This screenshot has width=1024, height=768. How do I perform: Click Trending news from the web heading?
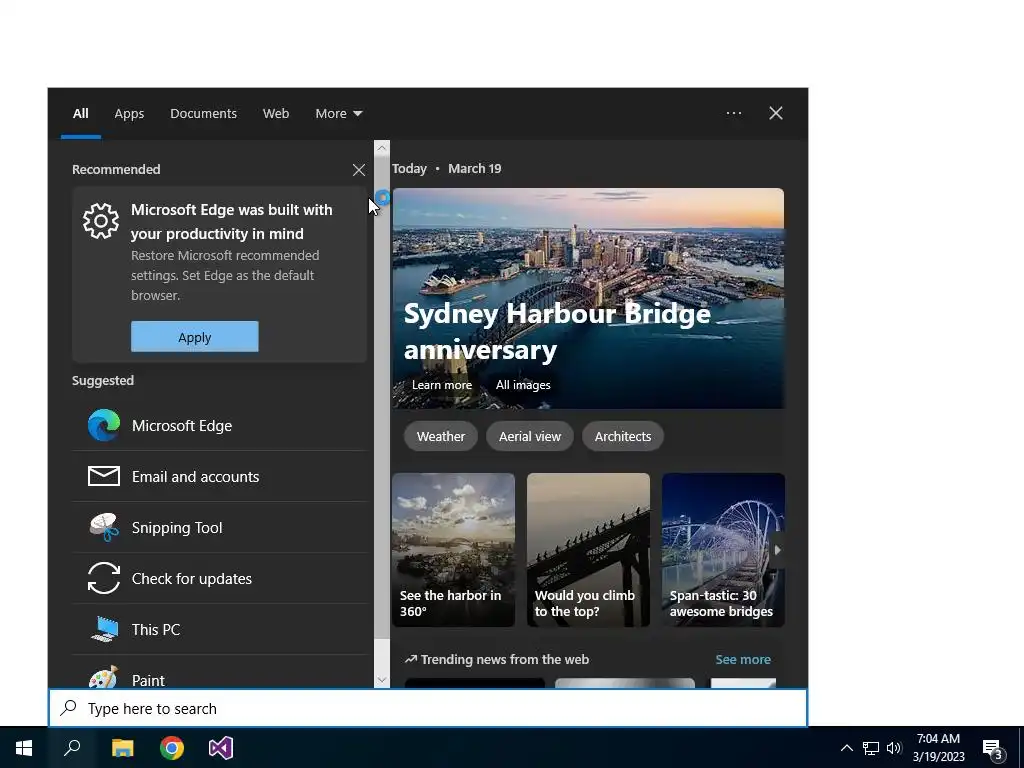504,660
